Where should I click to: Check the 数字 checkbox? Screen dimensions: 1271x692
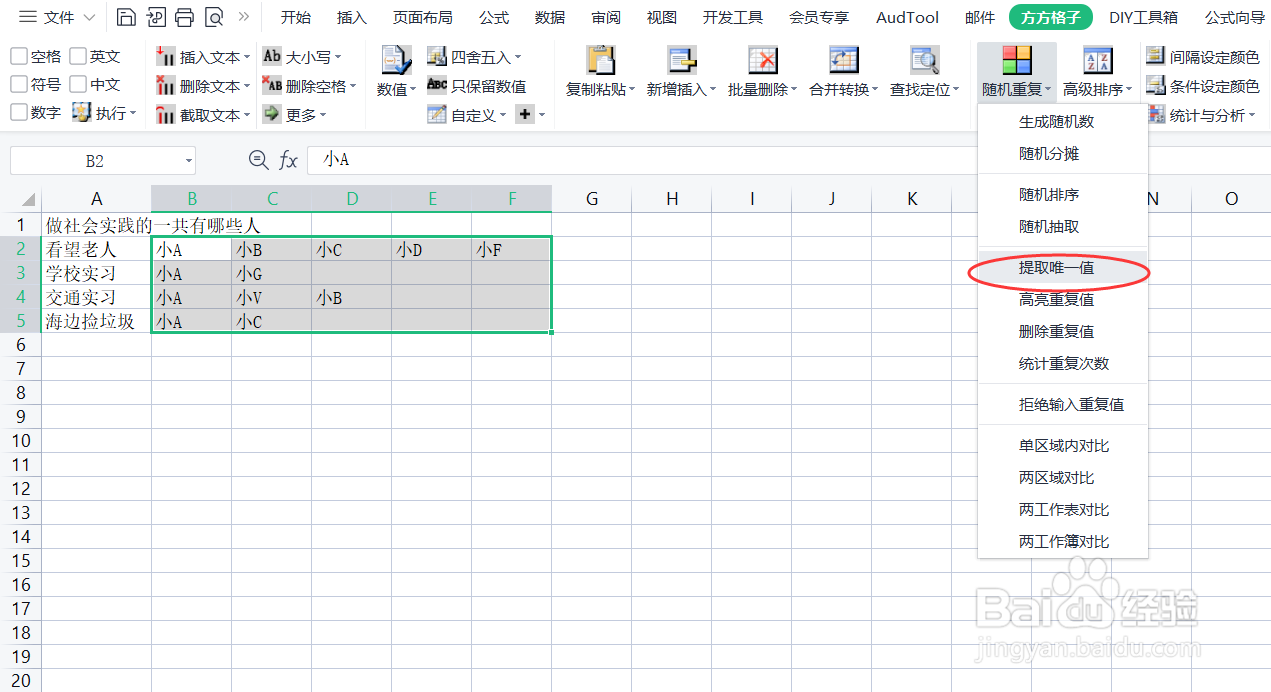[x=18, y=113]
